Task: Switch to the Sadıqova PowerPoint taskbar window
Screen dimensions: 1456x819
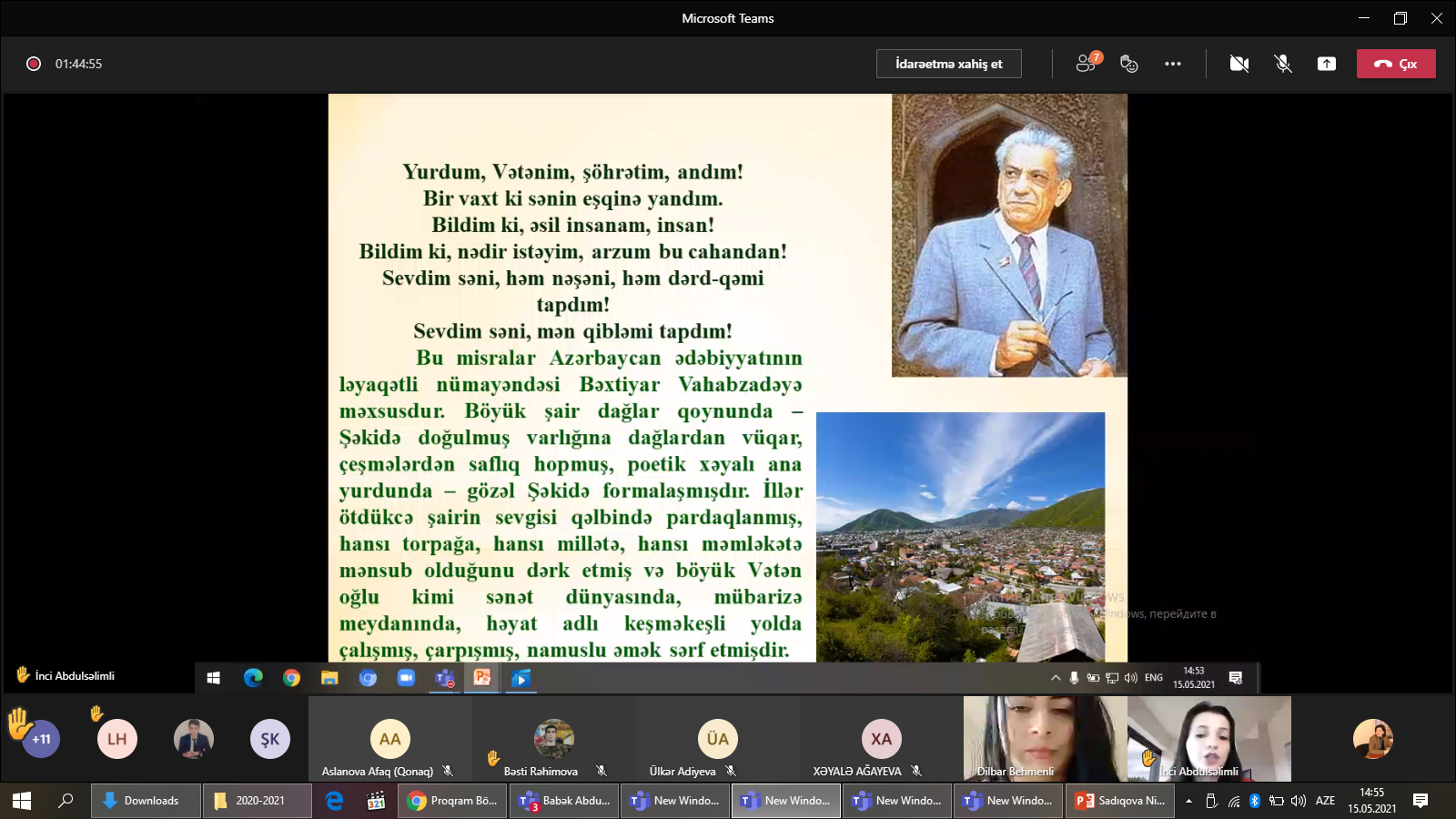Action: (1120, 801)
